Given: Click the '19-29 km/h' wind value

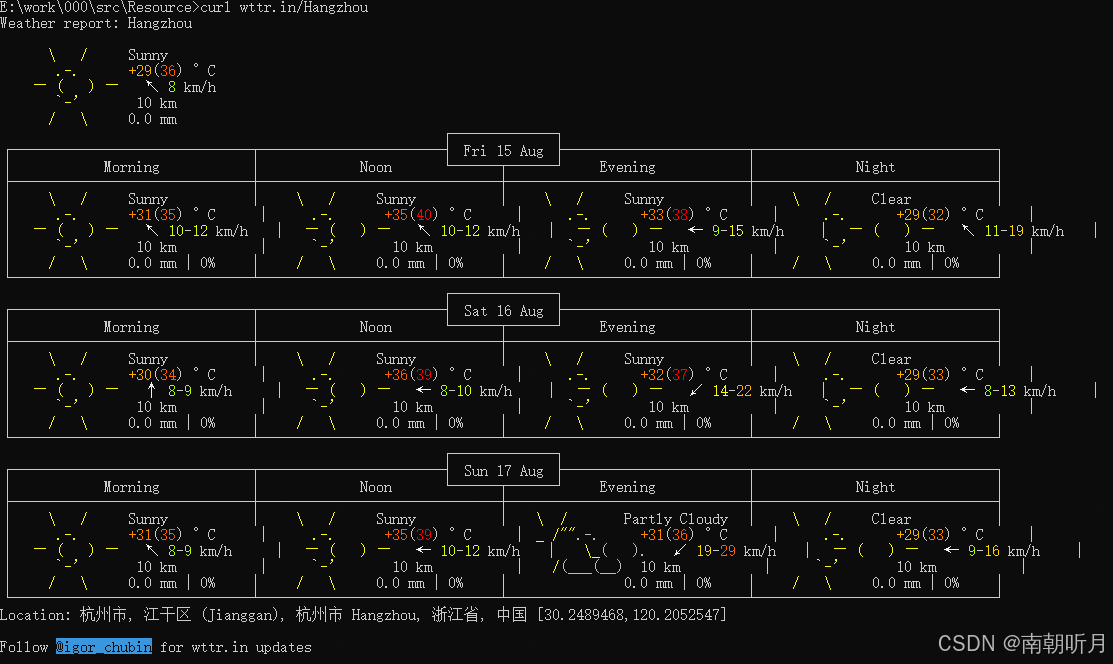Looking at the screenshot, I should tap(736, 551).
